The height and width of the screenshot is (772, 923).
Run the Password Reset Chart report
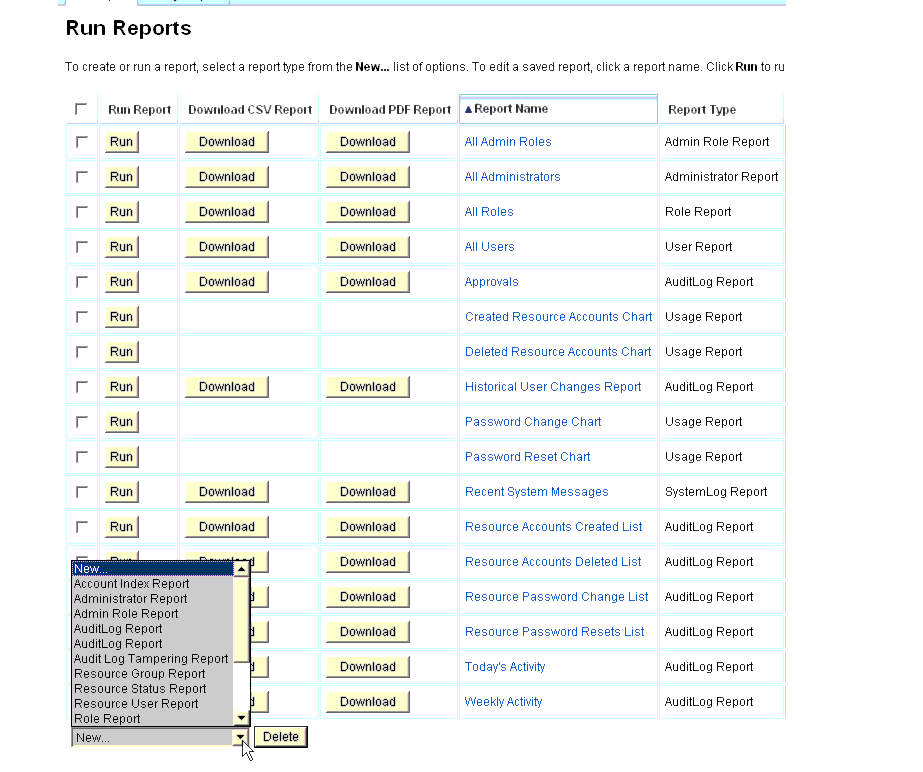(x=121, y=456)
